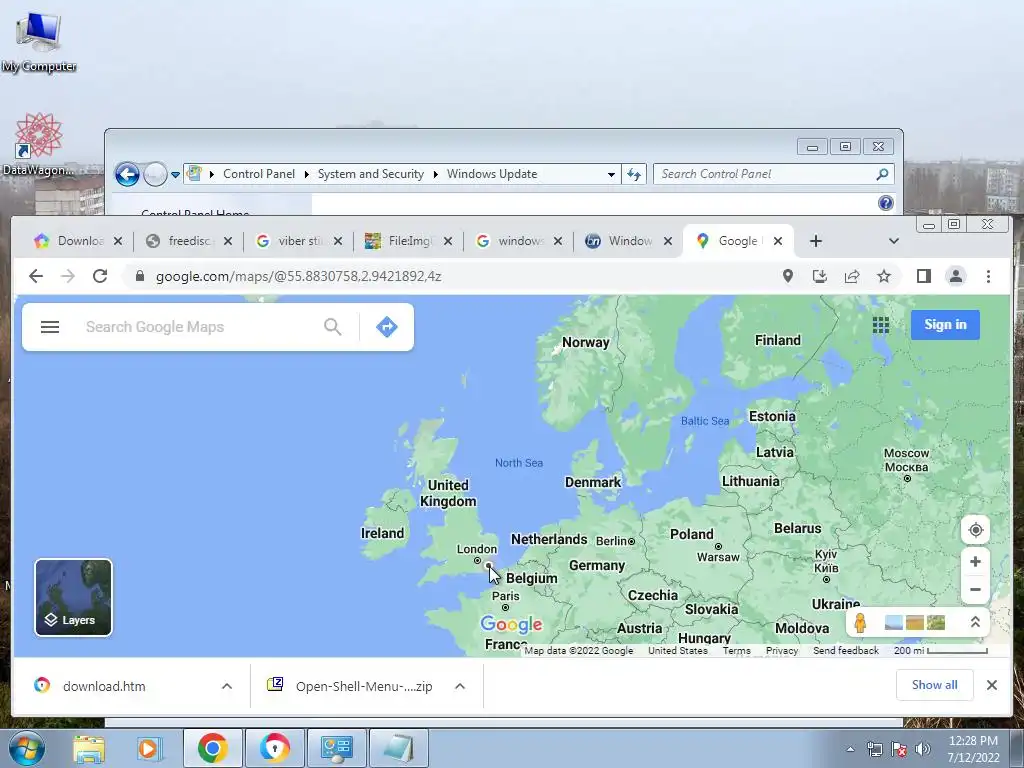
Task: Expand download.htm options arrow
Action: pyautogui.click(x=227, y=686)
